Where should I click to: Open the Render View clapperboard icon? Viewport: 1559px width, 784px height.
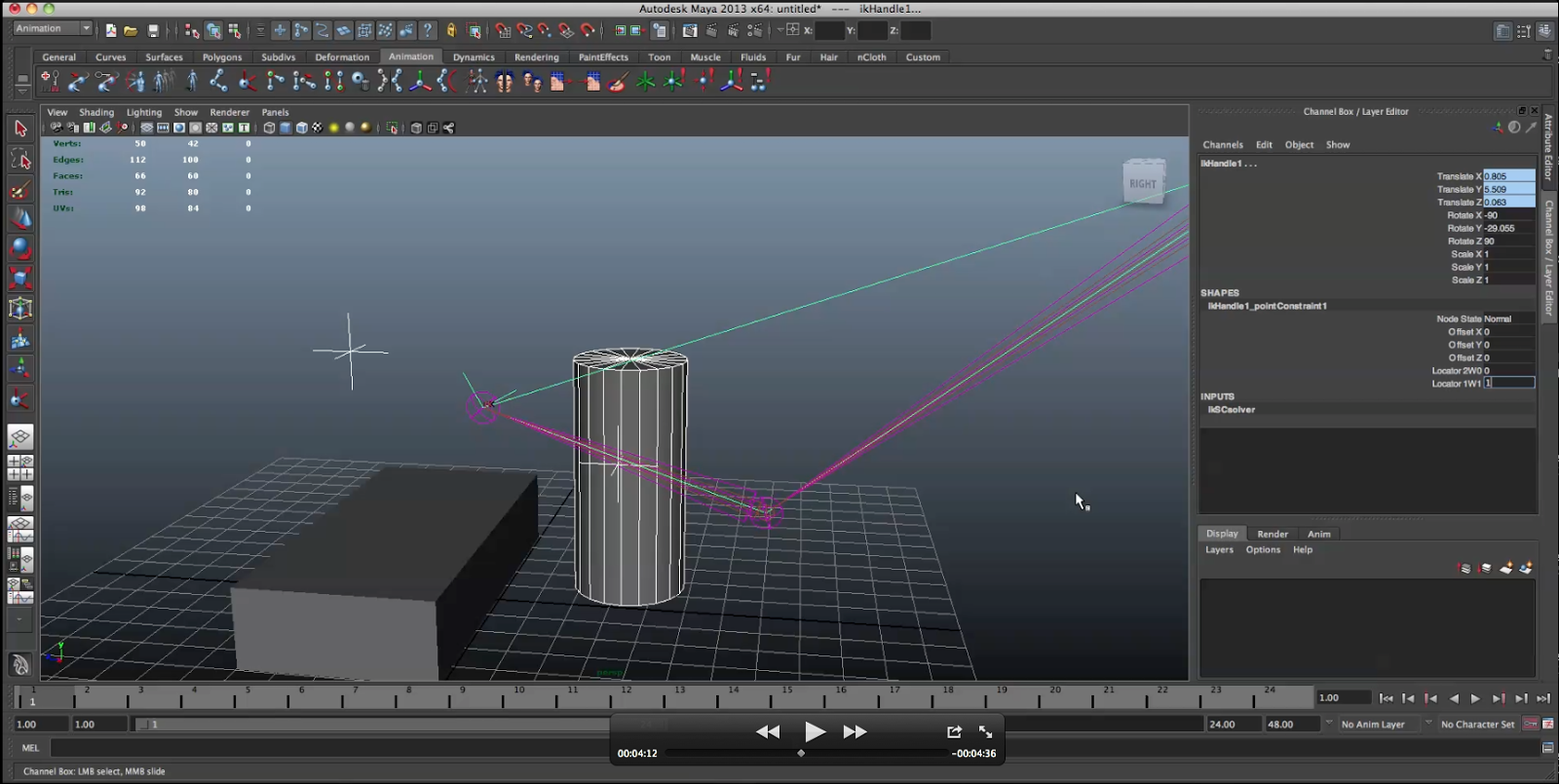click(x=690, y=30)
